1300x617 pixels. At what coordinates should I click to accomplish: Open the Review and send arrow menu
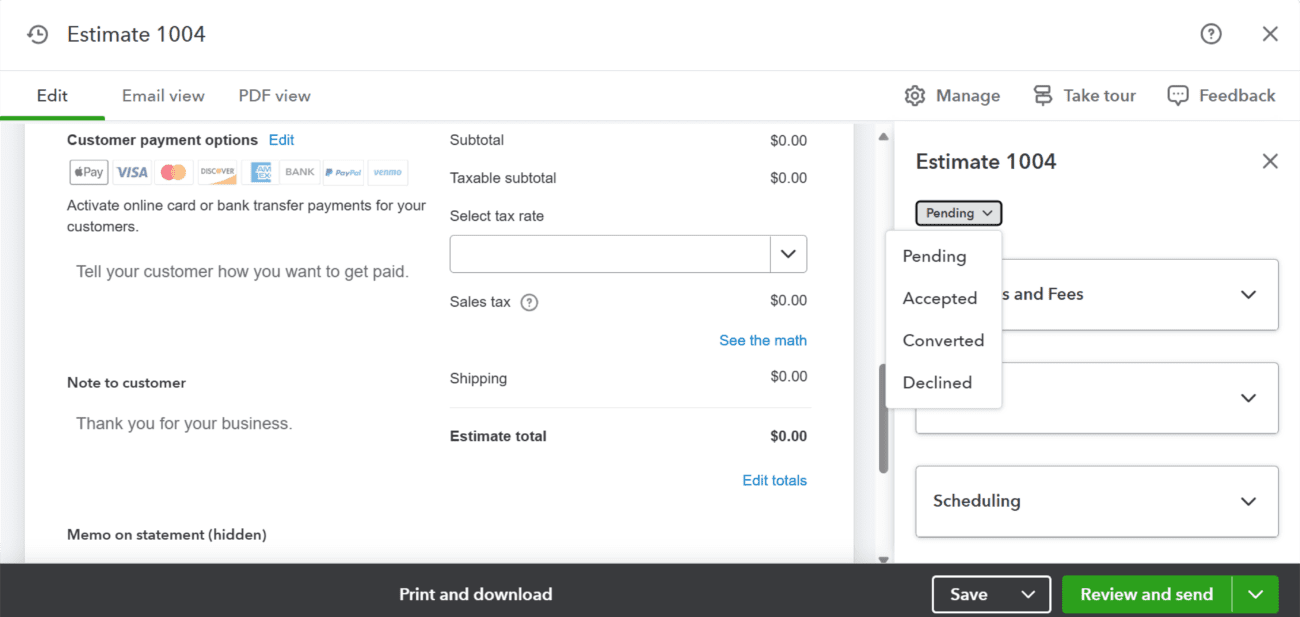[1256, 594]
